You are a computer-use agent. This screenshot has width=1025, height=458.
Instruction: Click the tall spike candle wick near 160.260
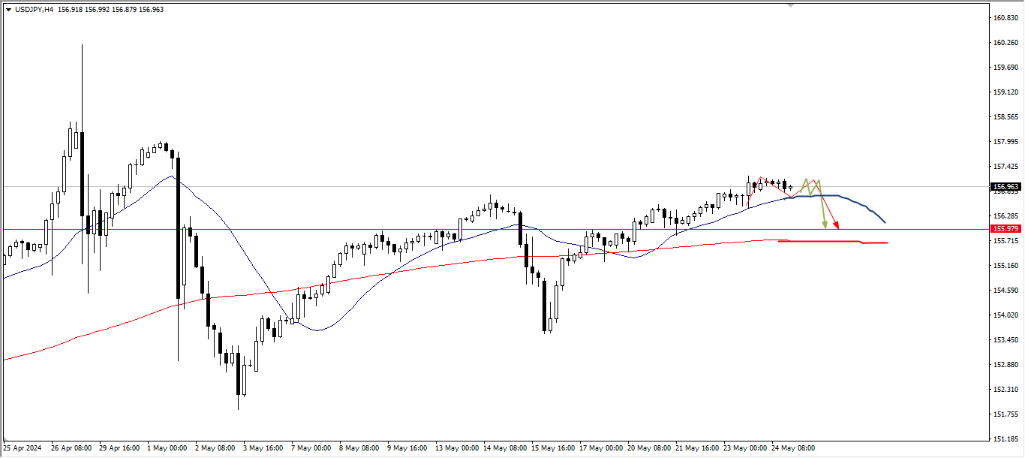(x=82, y=80)
